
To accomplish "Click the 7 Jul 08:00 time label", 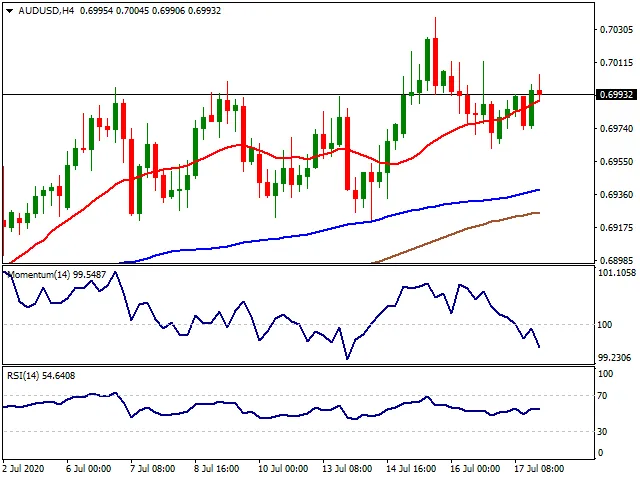I will coord(152,468).
